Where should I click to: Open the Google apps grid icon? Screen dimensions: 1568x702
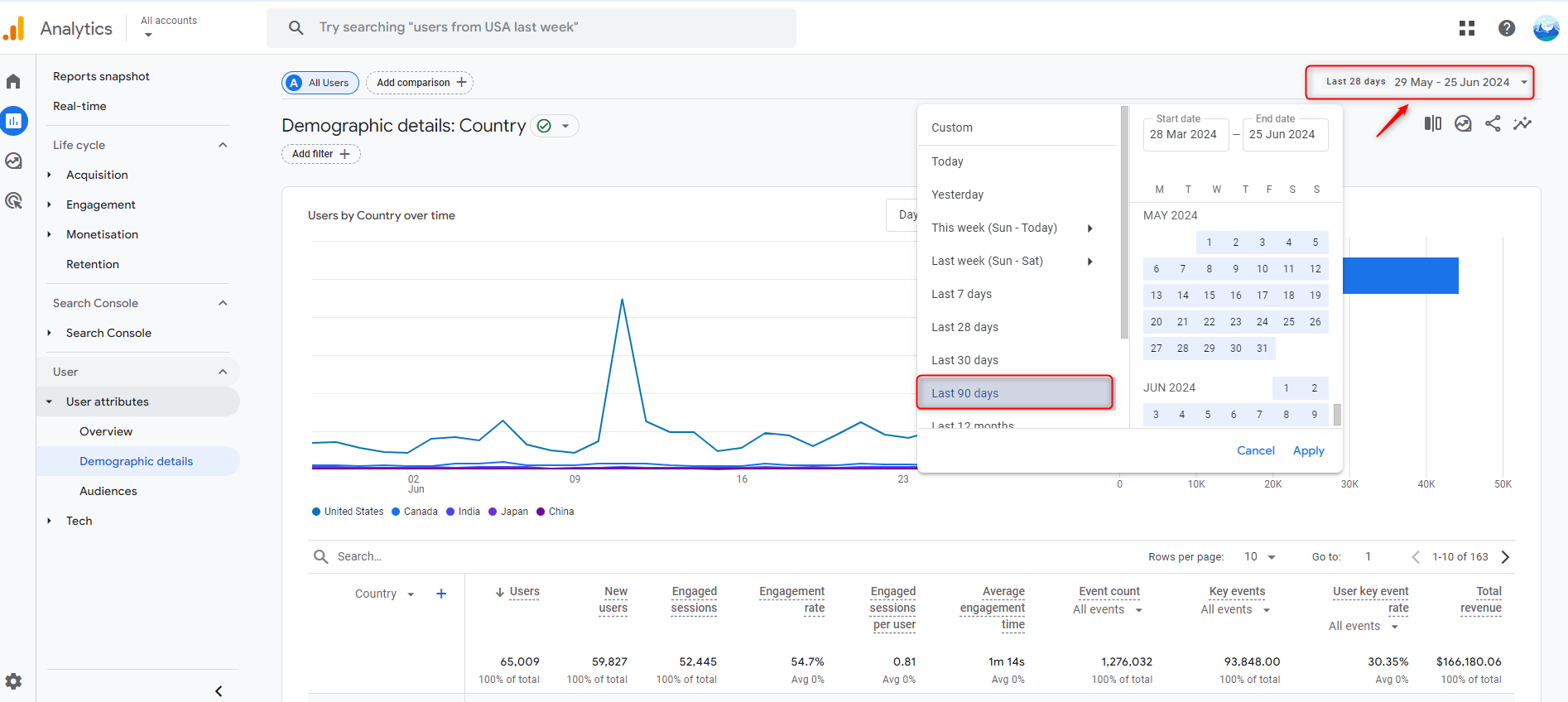point(1467,28)
